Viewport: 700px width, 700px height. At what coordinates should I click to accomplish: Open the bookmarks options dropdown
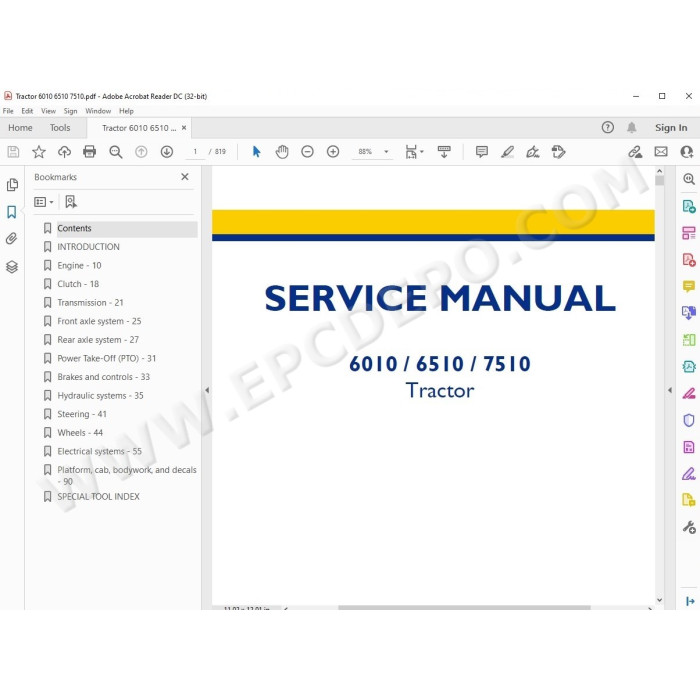(x=44, y=202)
